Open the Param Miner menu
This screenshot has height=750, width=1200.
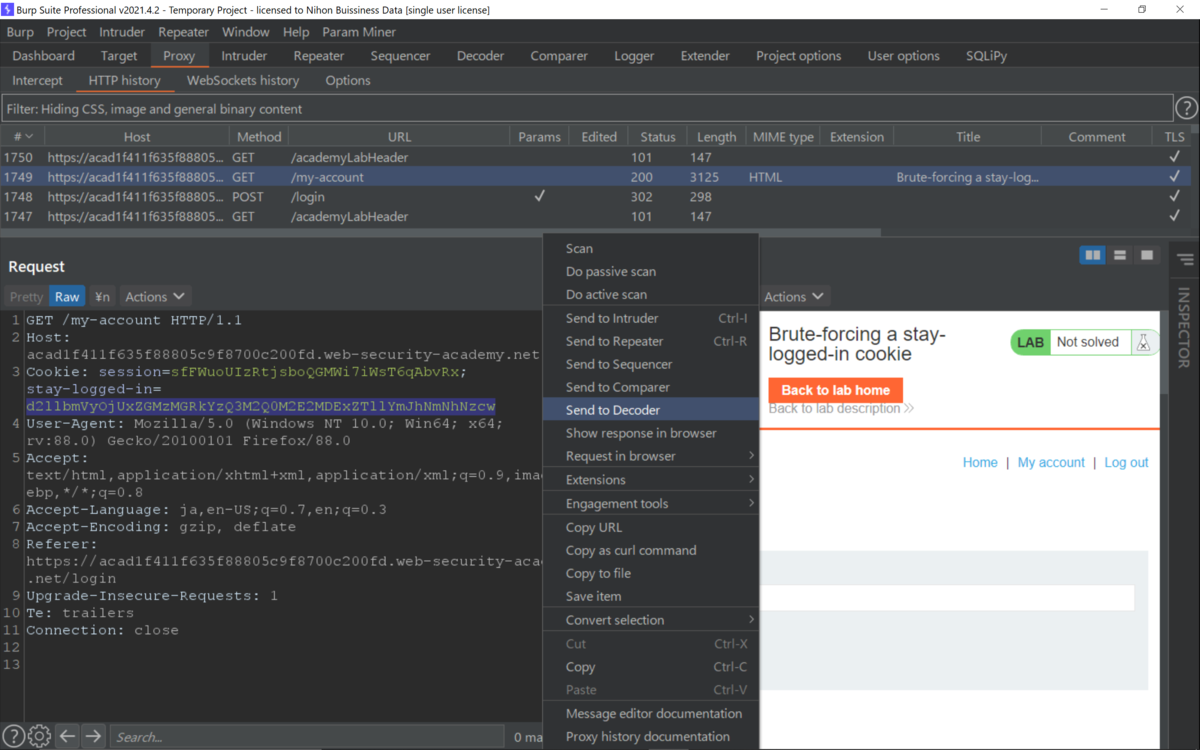point(359,32)
